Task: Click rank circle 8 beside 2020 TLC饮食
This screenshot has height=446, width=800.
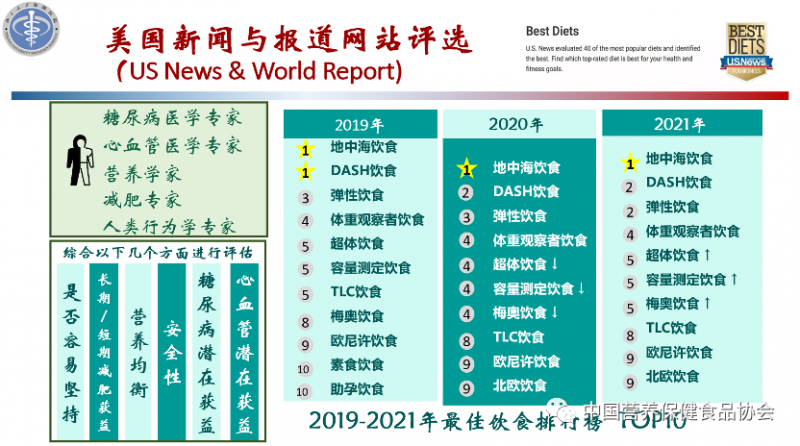Action: click(466, 340)
